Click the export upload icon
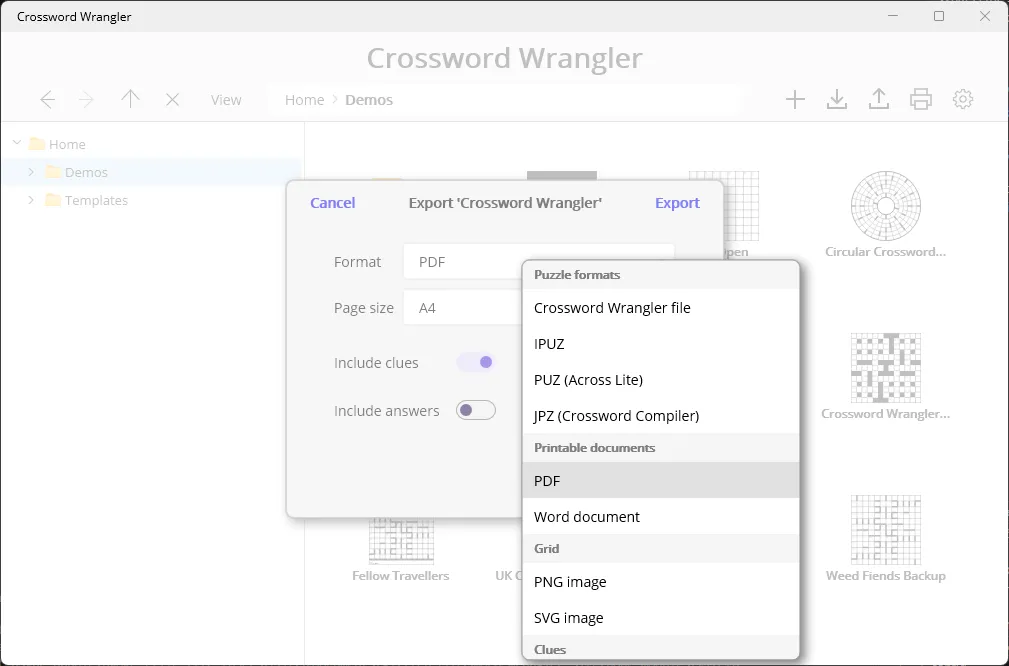Viewport: 1009px width, 666px height. pyautogui.click(x=879, y=99)
